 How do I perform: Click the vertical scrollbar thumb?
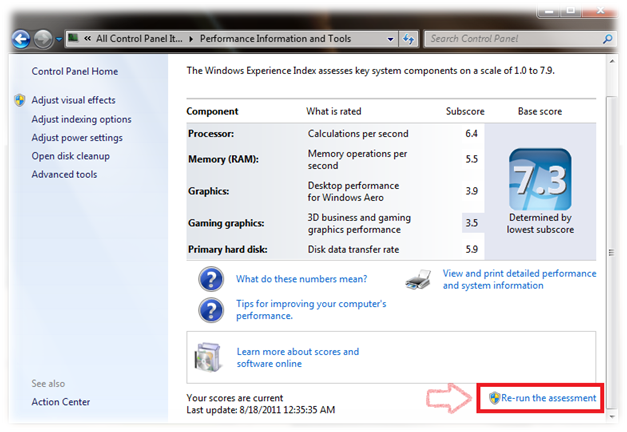(x=612, y=252)
